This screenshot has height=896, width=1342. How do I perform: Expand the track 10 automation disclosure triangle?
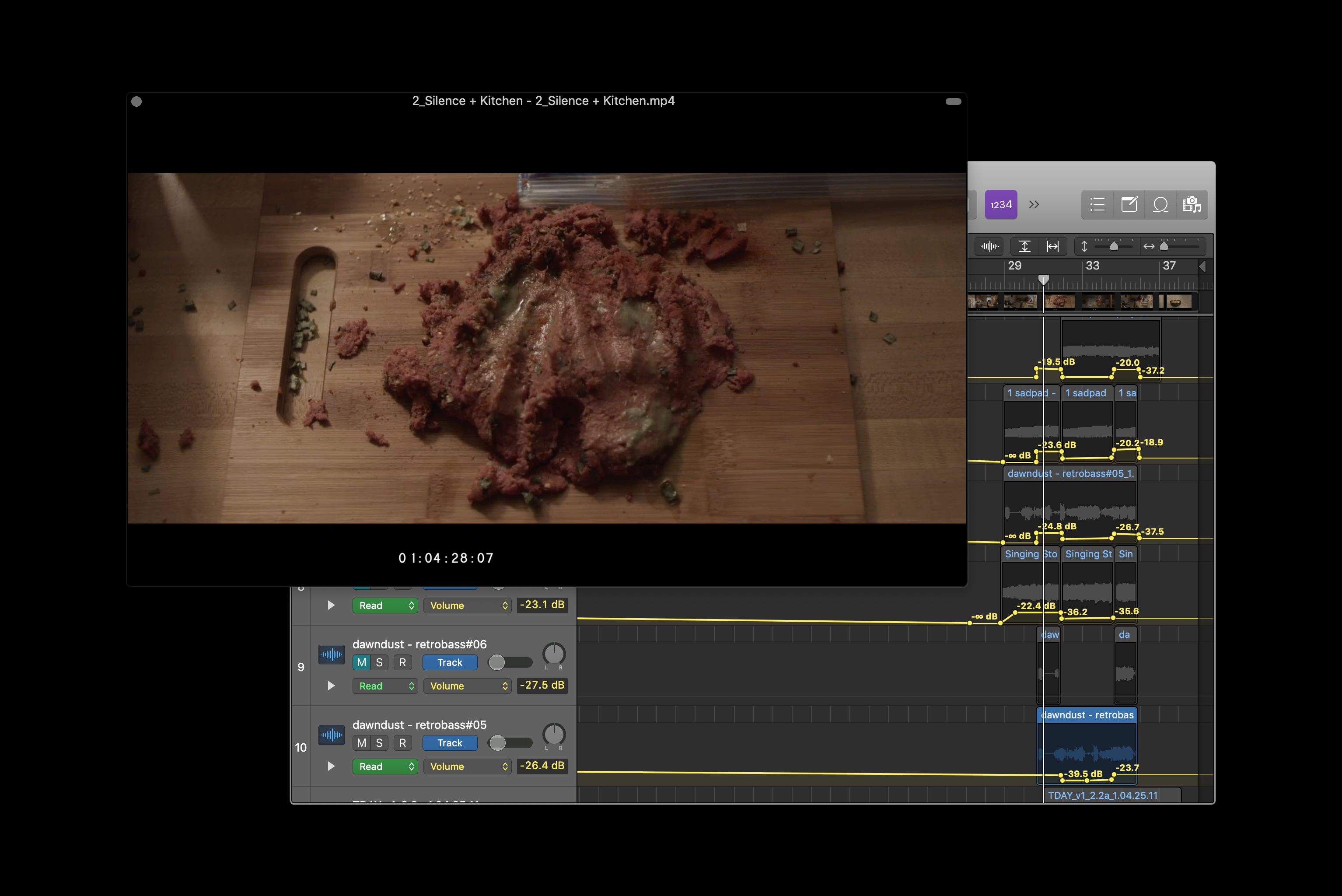(x=331, y=766)
